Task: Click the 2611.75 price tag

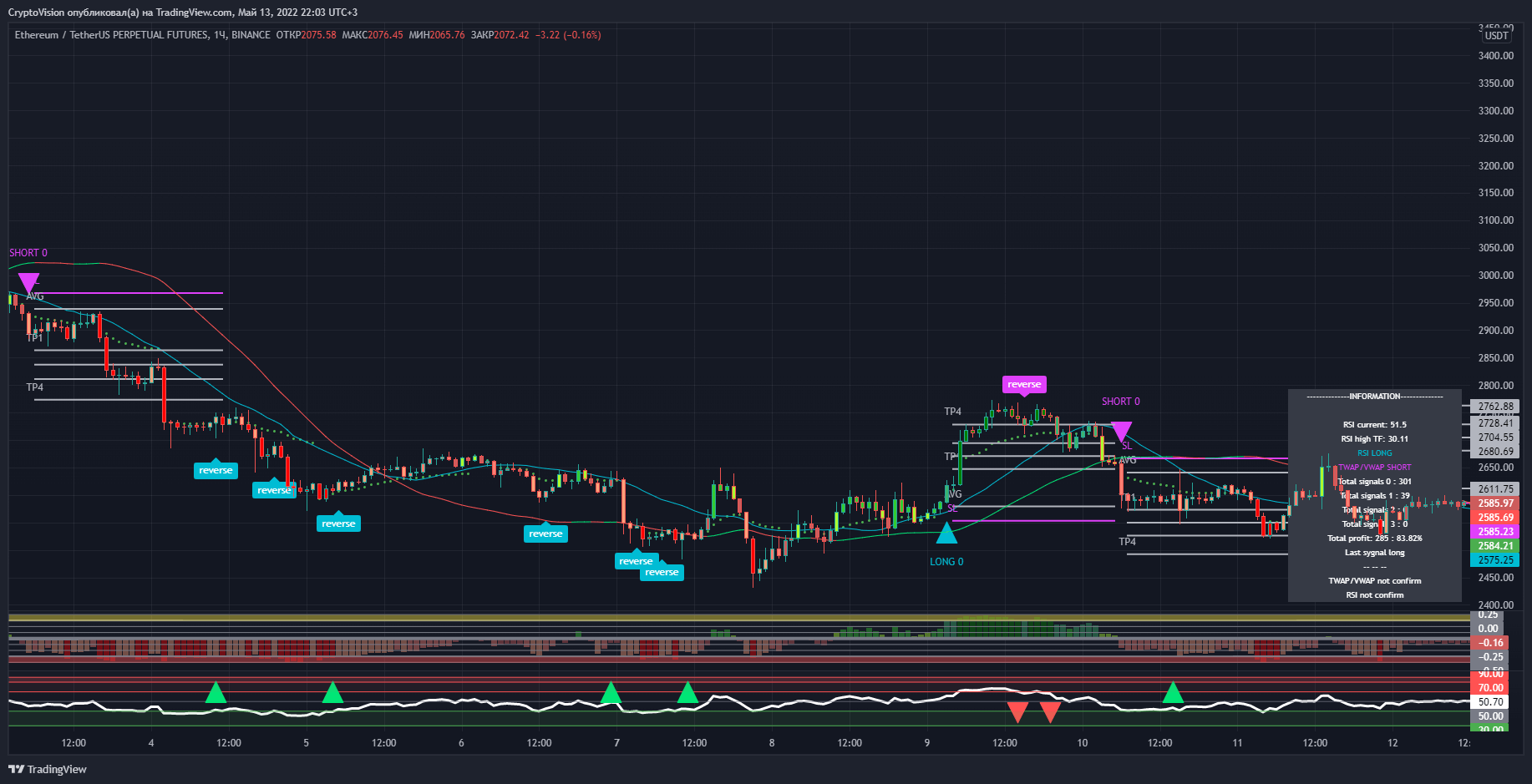Action: 1494,489
